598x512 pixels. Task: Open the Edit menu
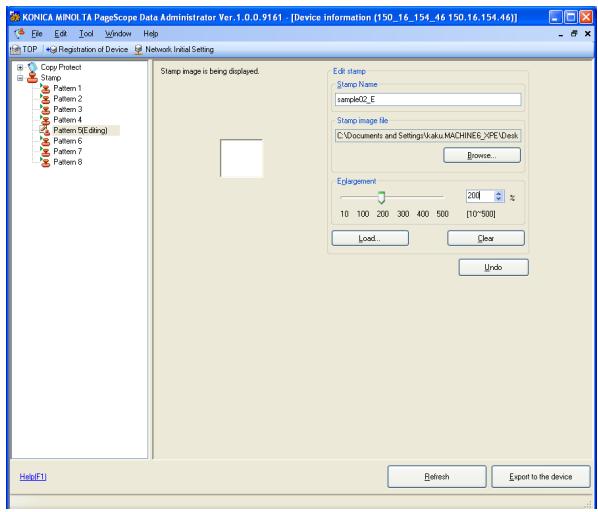60,34
